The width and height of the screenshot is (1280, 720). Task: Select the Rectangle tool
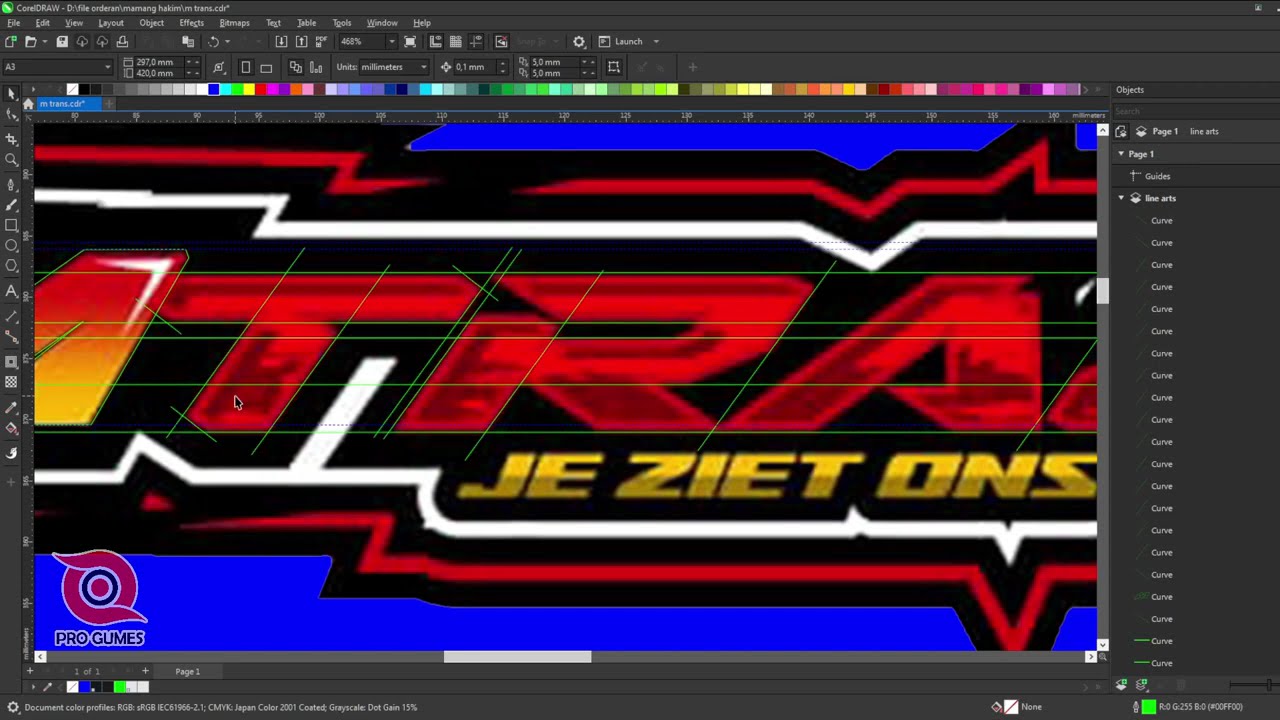(12, 225)
